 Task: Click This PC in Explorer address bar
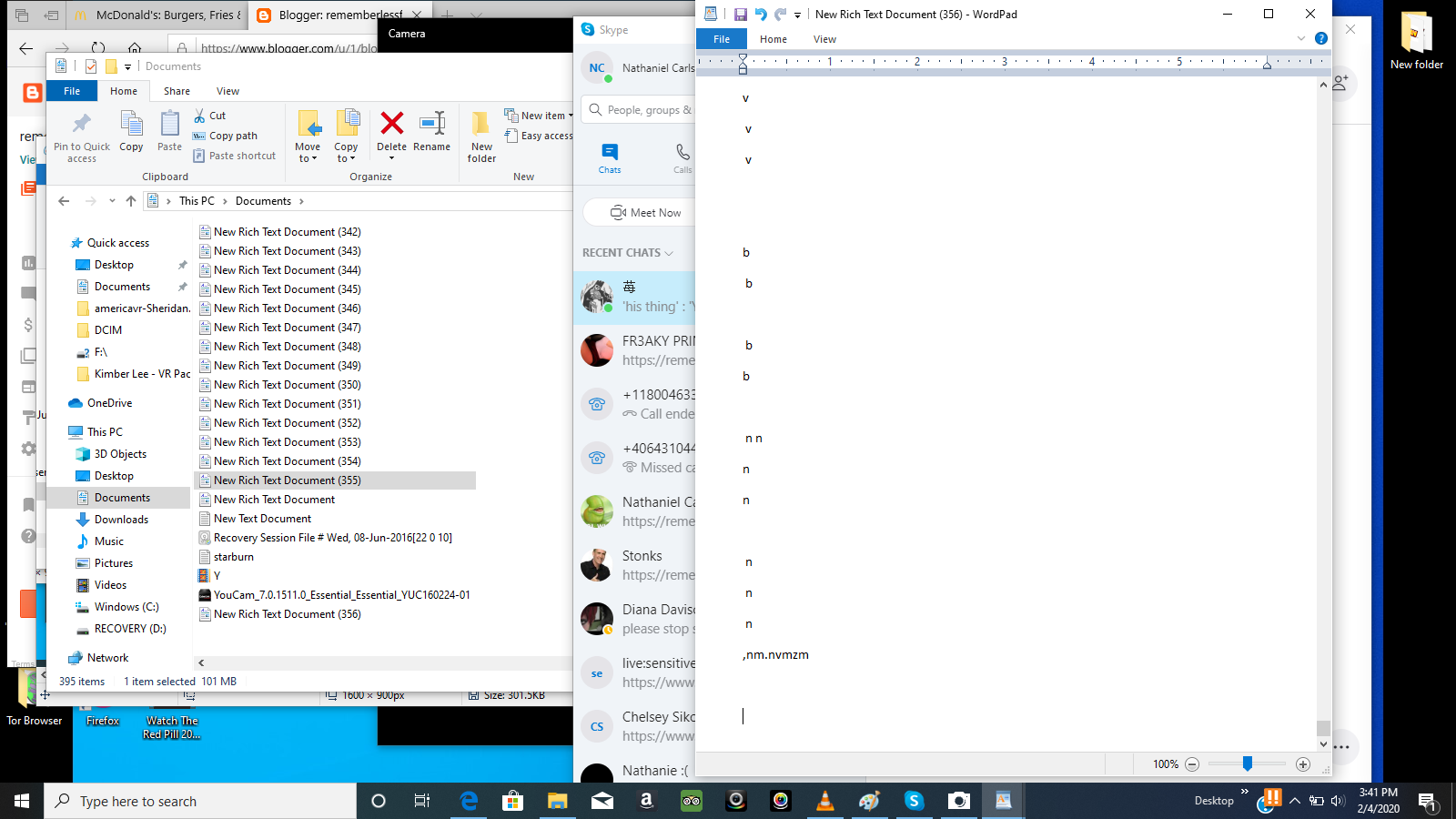(197, 201)
